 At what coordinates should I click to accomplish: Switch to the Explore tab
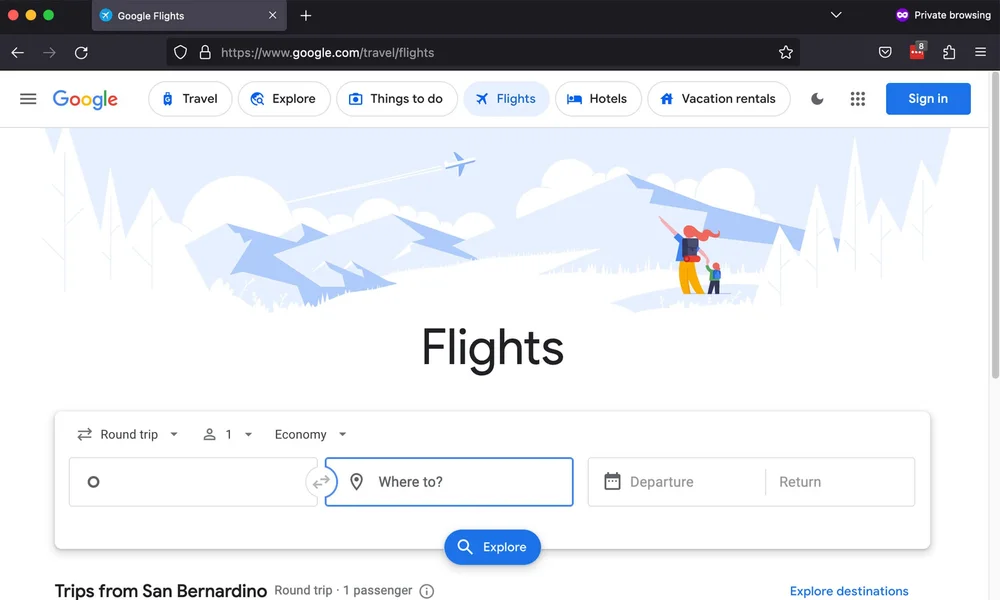284,99
